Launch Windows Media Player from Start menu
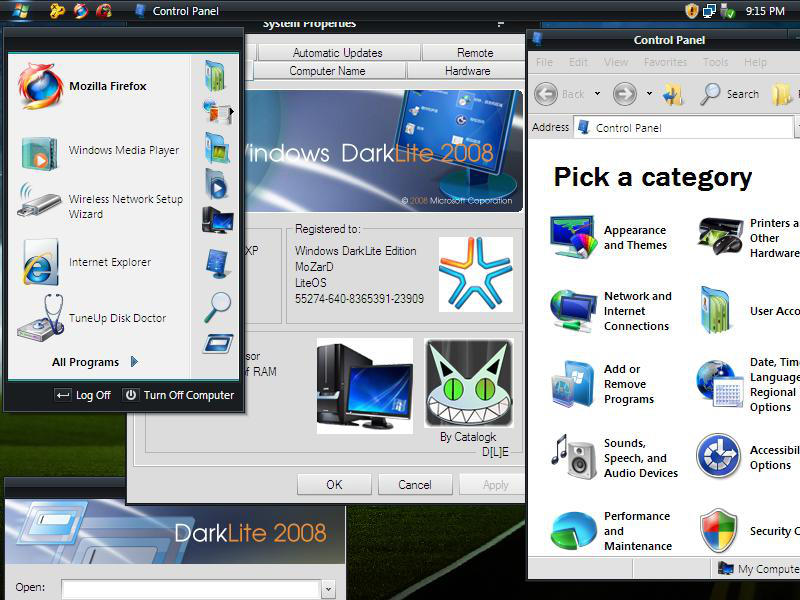The image size is (800, 600). point(101,151)
